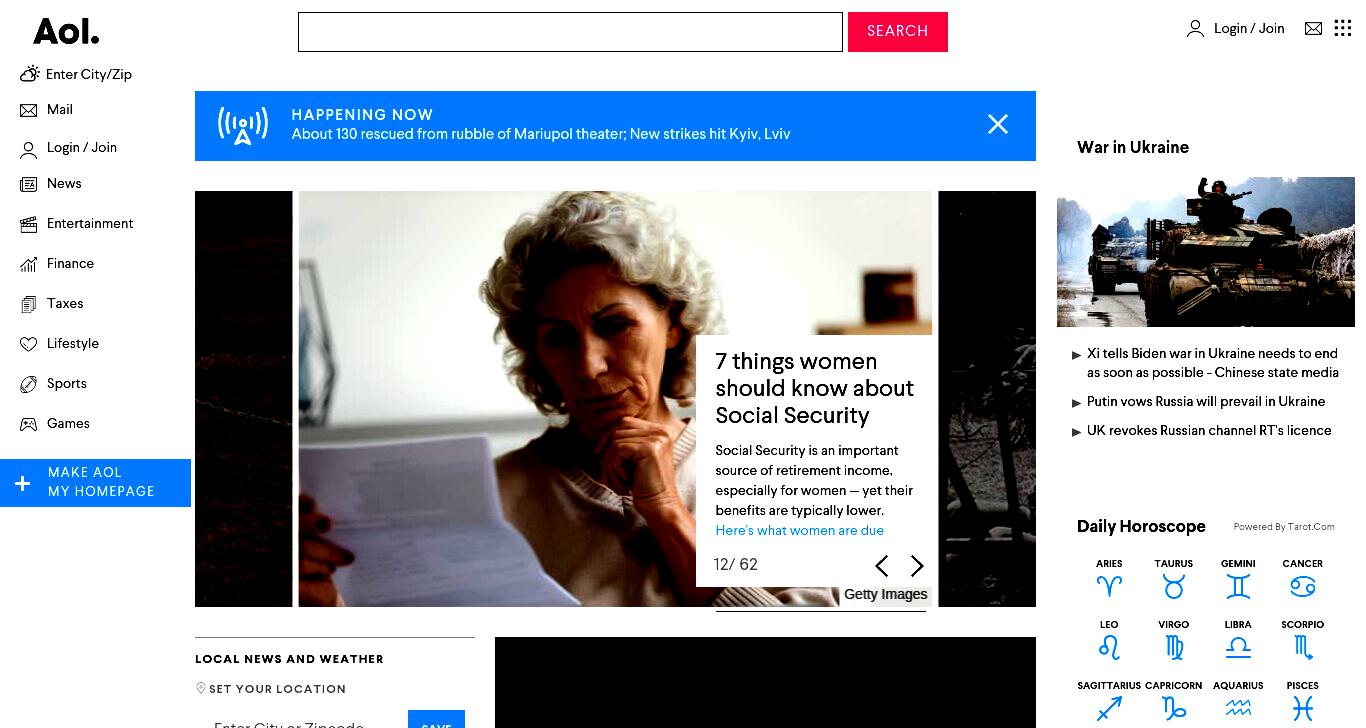Open the Taurus horoscope sign
The height and width of the screenshot is (728, 1366).
click(x=1174, y=586)
